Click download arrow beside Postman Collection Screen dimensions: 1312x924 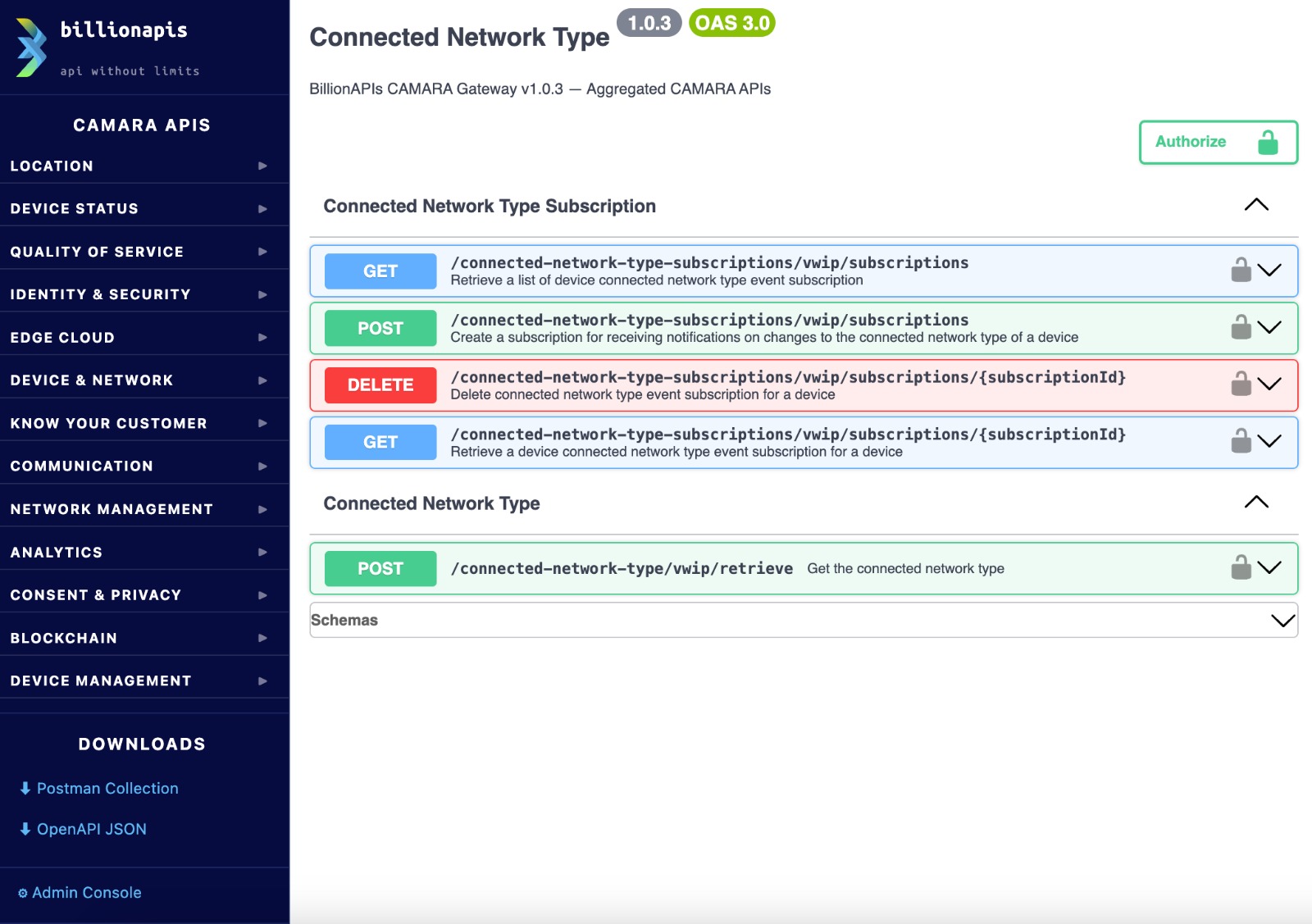point(25,788)
